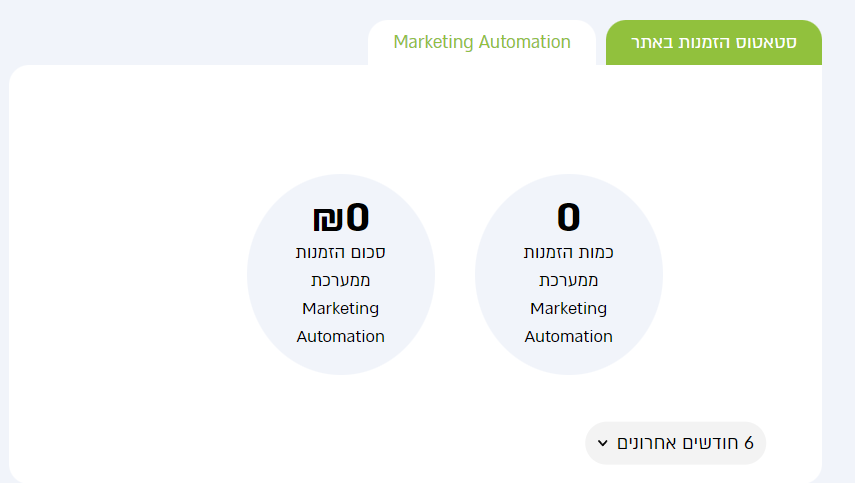The height and width of the screenshot is (483, 855).
Task: Click the ממערכת line under סכום הזמנות
Action: point(341,281)
